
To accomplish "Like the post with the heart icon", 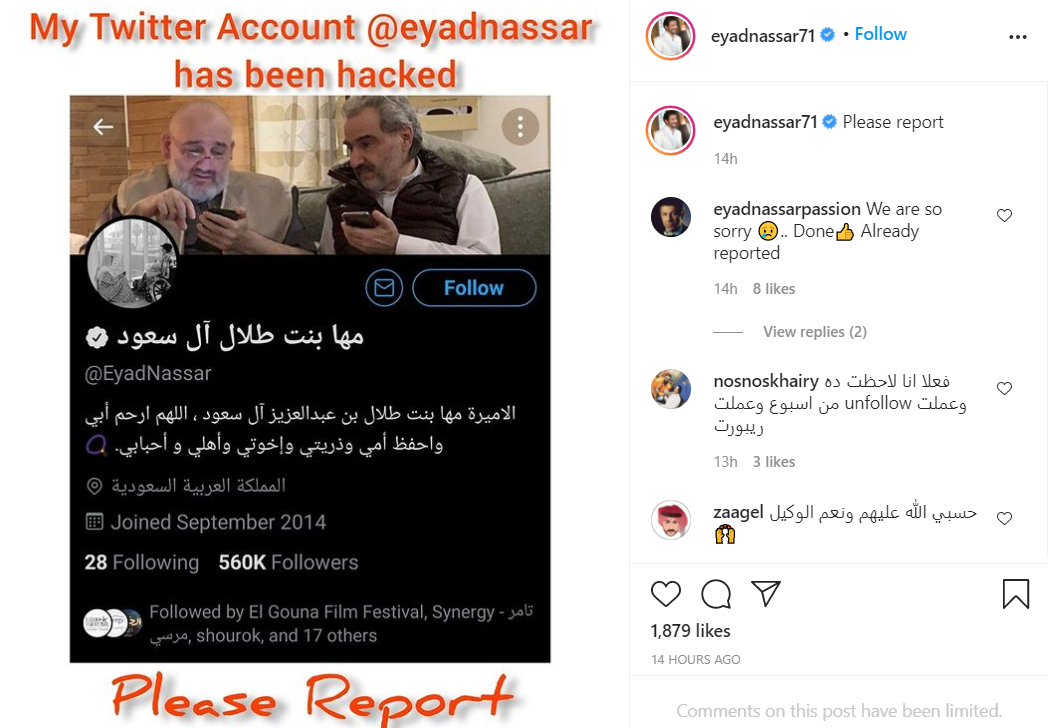I will (x=666, y=594).
